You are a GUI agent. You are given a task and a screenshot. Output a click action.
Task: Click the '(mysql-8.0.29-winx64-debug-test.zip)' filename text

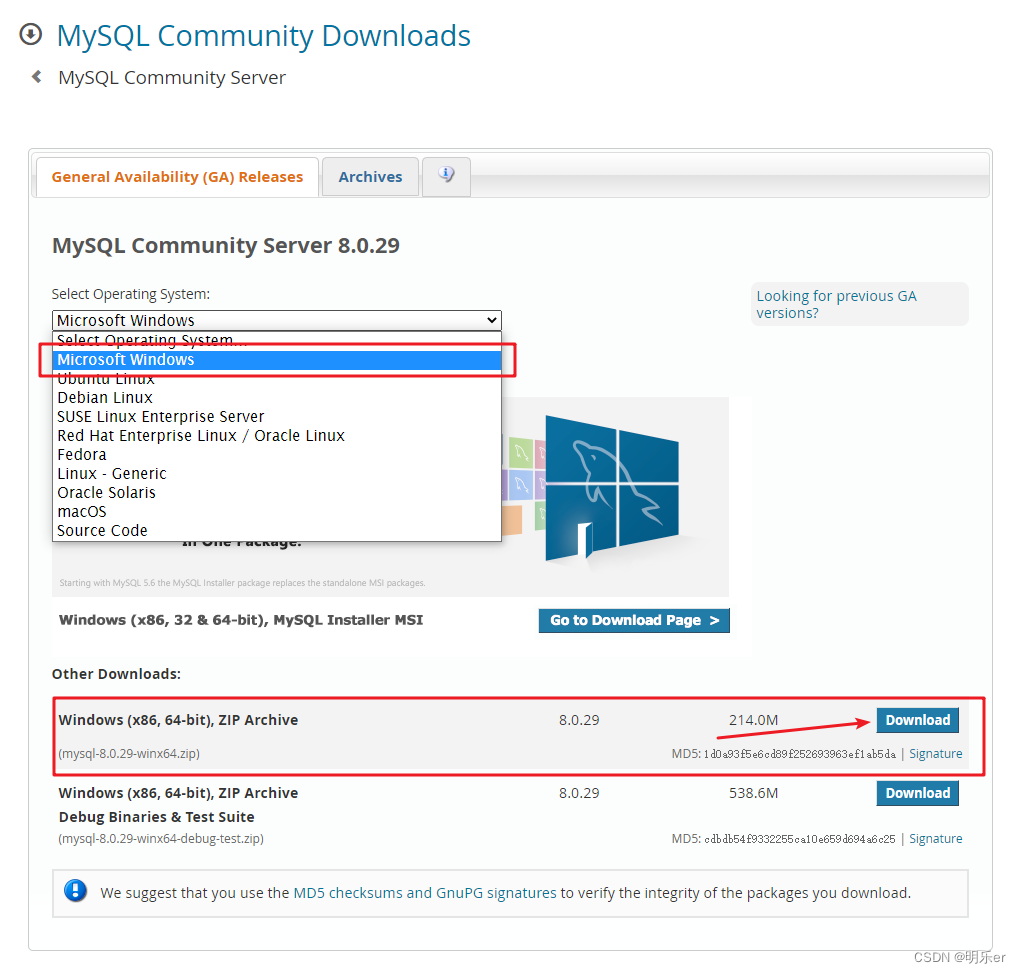coord(161,838)
